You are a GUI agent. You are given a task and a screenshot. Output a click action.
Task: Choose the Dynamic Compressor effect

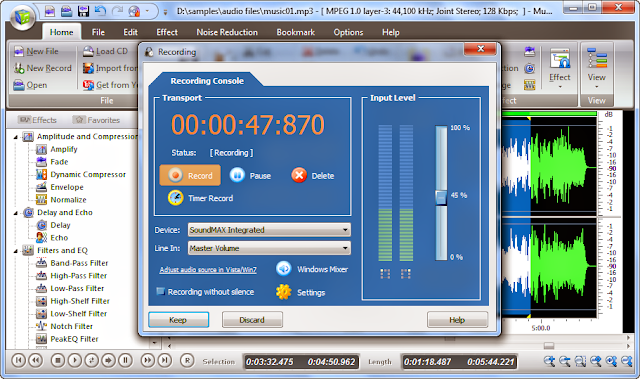pyautogui.click(x=88, y=175)
